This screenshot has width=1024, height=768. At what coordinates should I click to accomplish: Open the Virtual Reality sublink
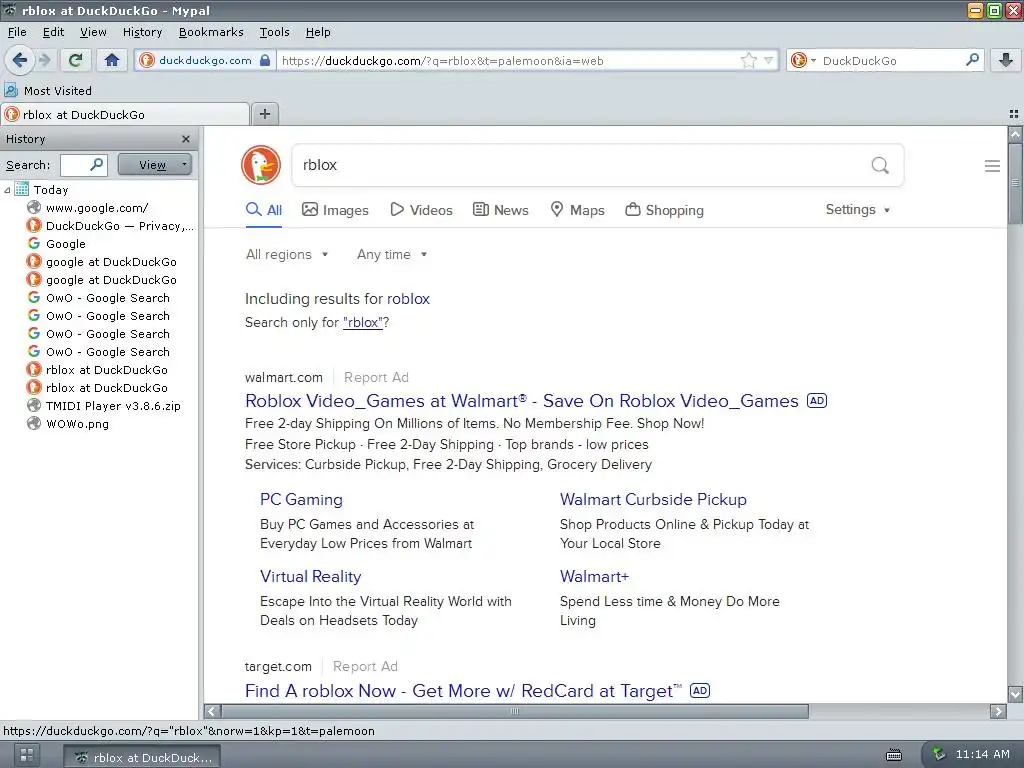[x=310, y=577]
